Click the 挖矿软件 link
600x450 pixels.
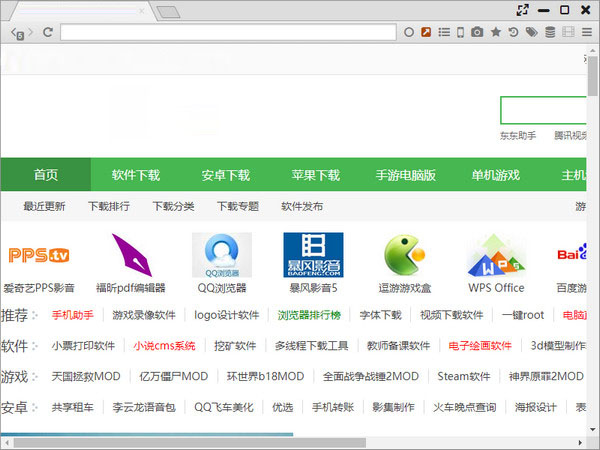[x=235, y=346]
